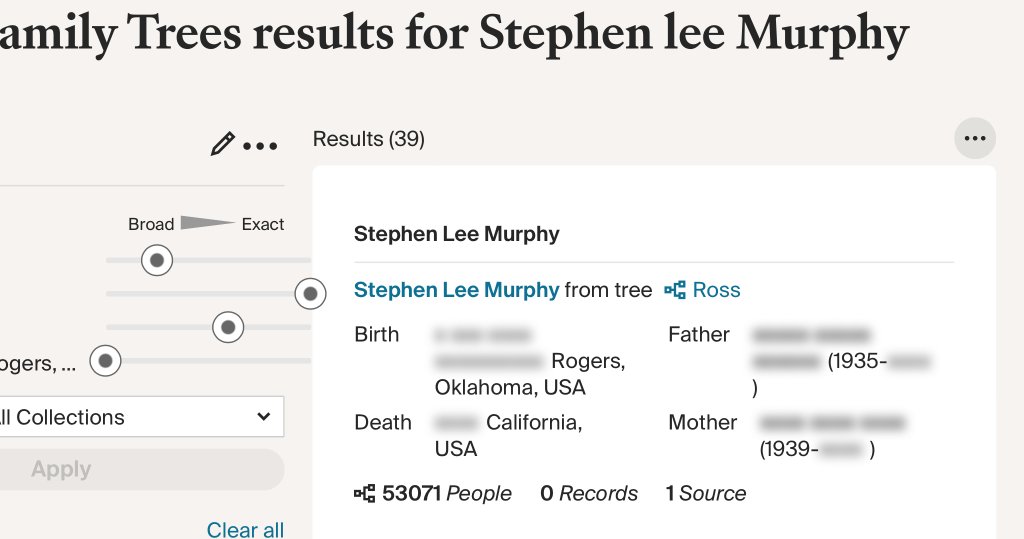1024x539 pixels.
Task: Click the Broad-to-Exact wedge indicator
Action: pos(207,223)
